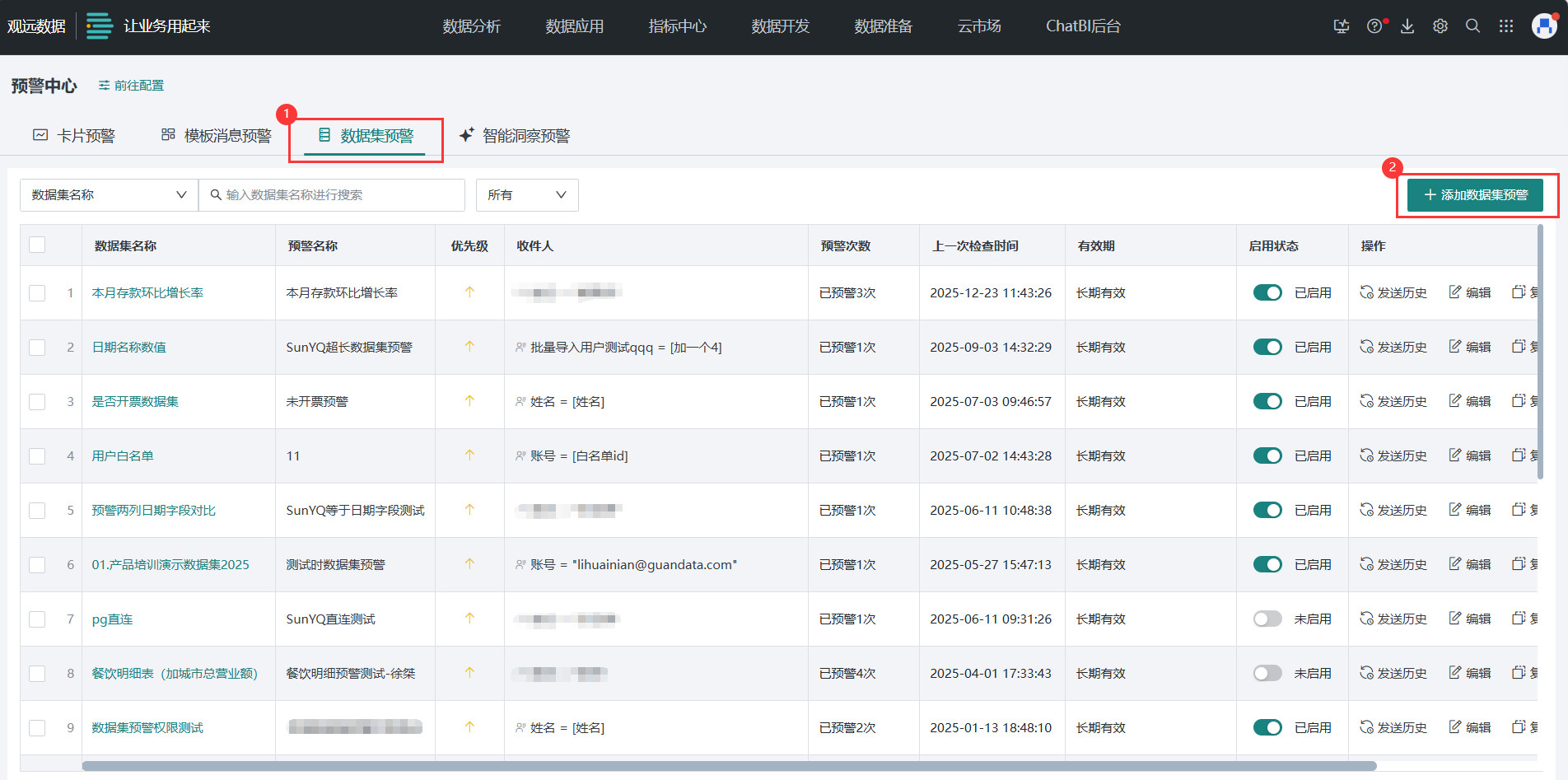Open 发送历史 for row 1

pyautogui.click(x=1393, y=292)
